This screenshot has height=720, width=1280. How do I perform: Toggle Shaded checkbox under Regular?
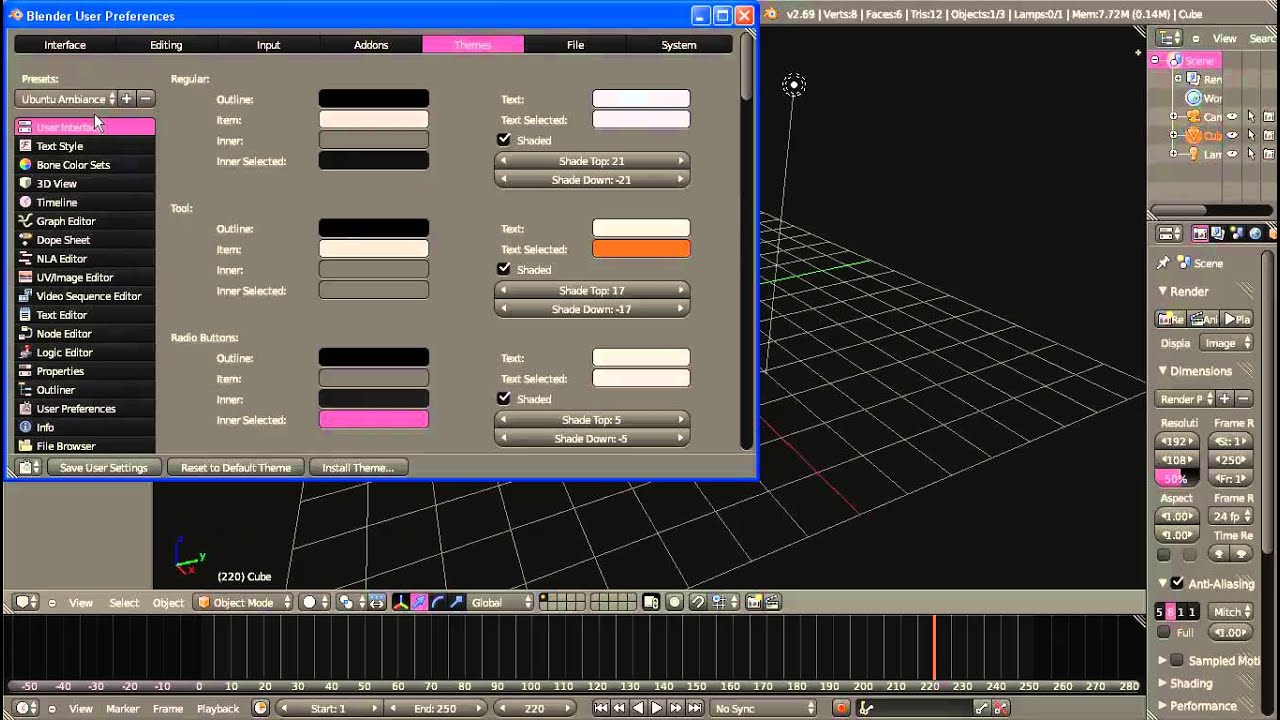pyautogui.click(x=504, y=140)
